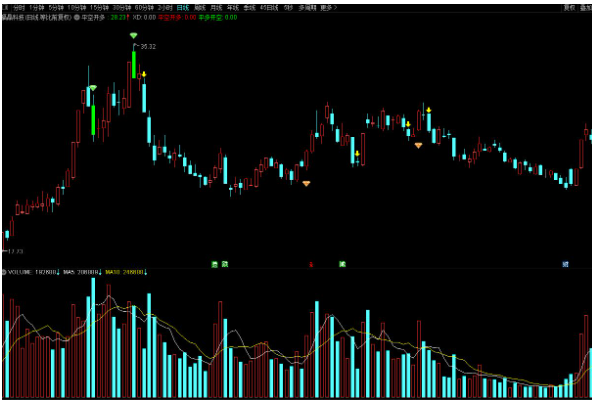This screenshot has height=400, width=592.
Task: Open the 更多 periods expander
Action: pos(329,8)
